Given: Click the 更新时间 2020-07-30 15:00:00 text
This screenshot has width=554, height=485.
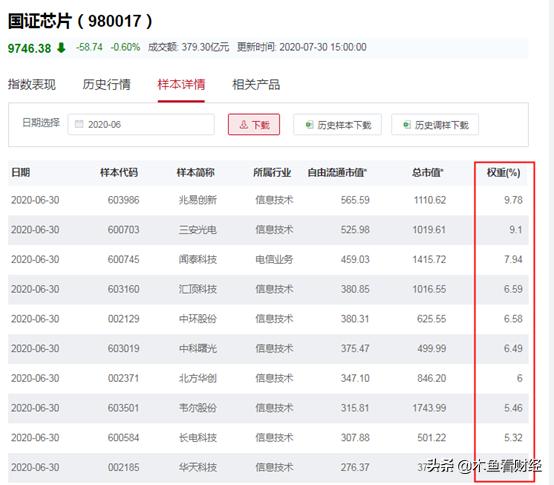Looking at the screenshot, I should pos(302,47).
